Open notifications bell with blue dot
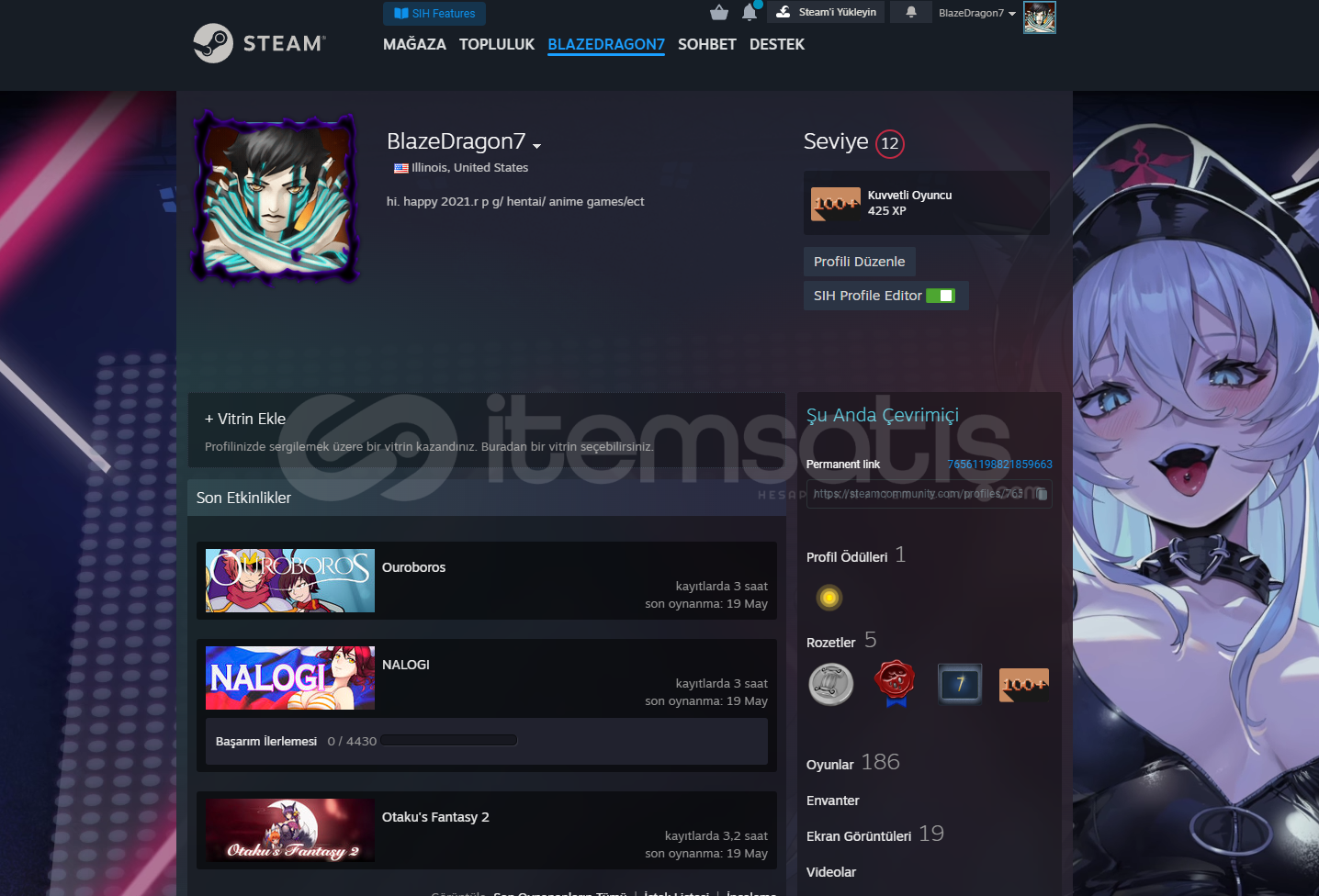 [x=750, y=12]
